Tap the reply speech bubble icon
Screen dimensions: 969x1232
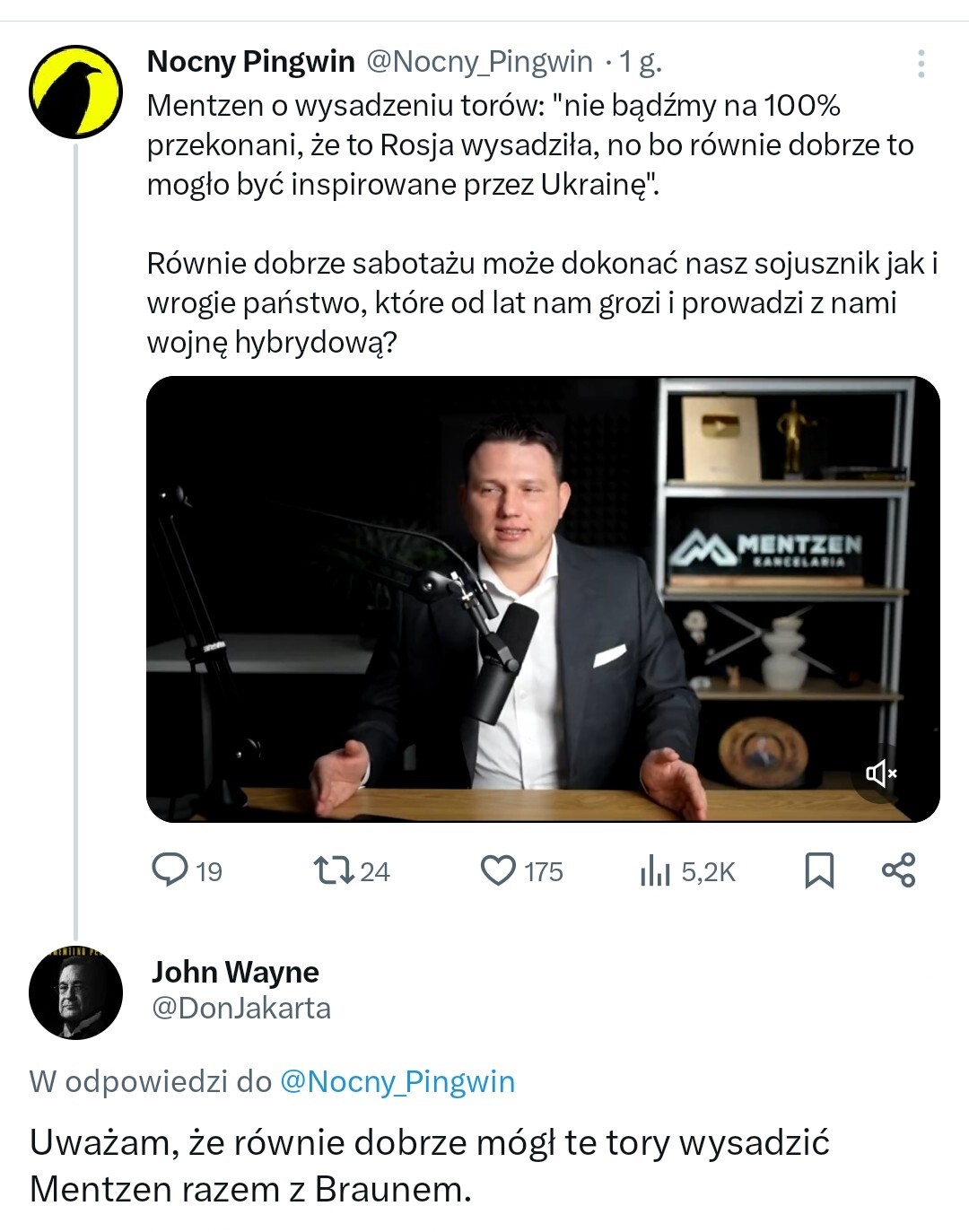170,869
